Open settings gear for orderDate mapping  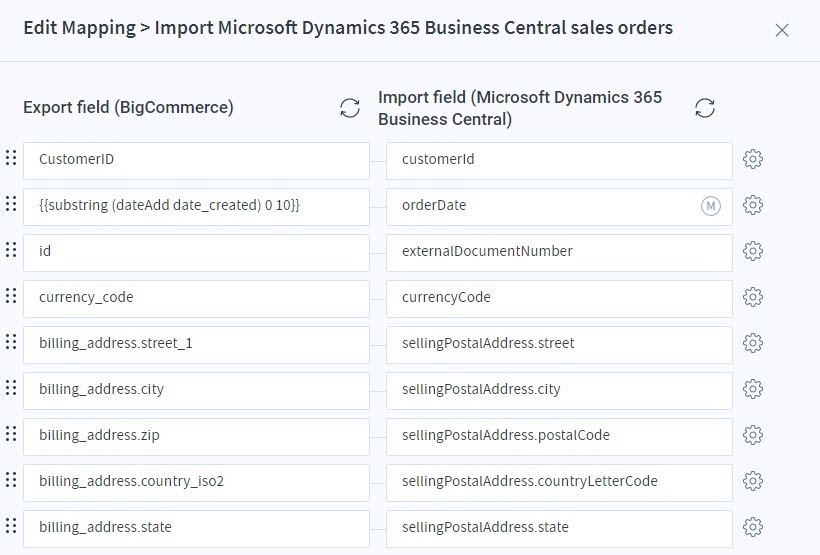[x=753, y=205]
